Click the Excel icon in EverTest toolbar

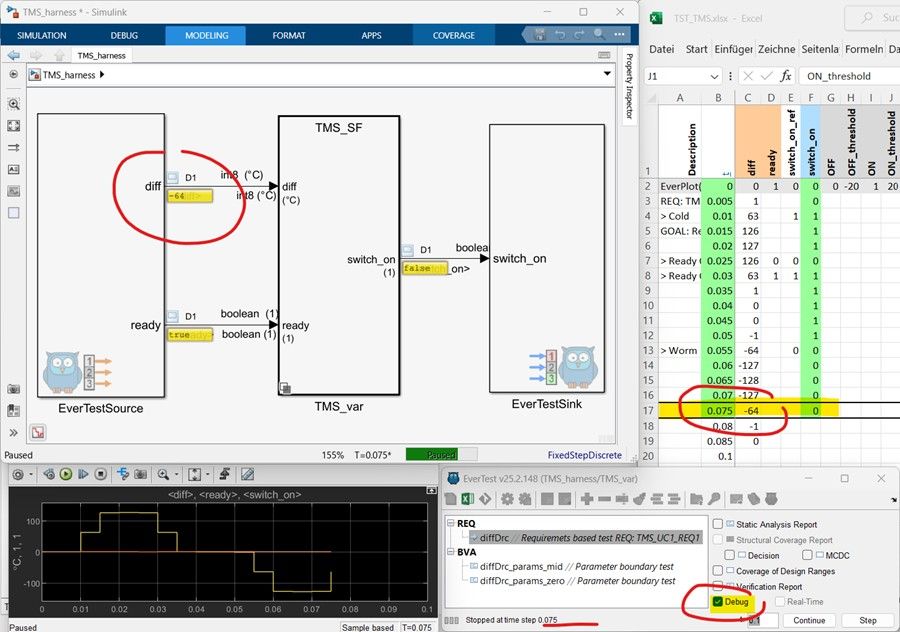pos(468,499)
